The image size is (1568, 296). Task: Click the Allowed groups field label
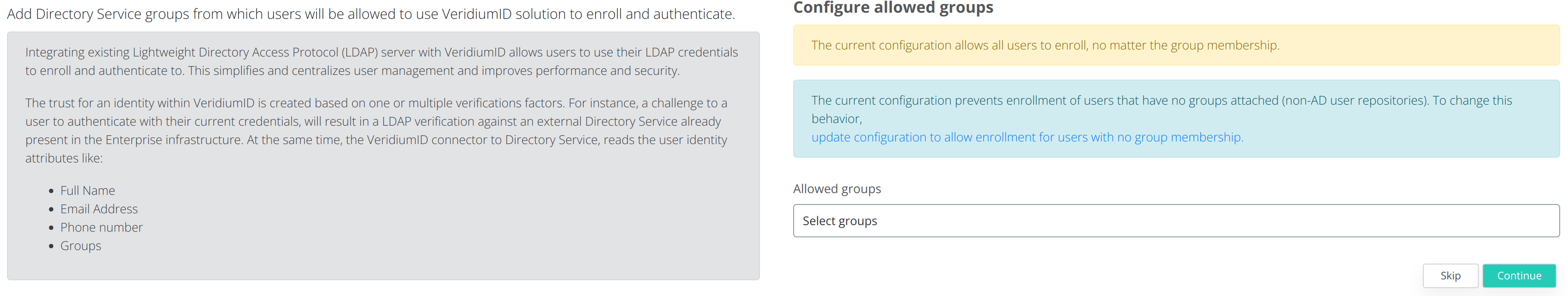pos(836,189)
